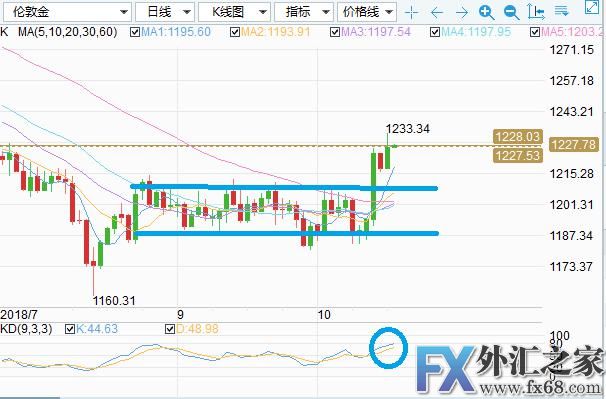Click the 1160.31 low price label
The height and width of the screenshot is (399, 606).
[x=114, y=300]
